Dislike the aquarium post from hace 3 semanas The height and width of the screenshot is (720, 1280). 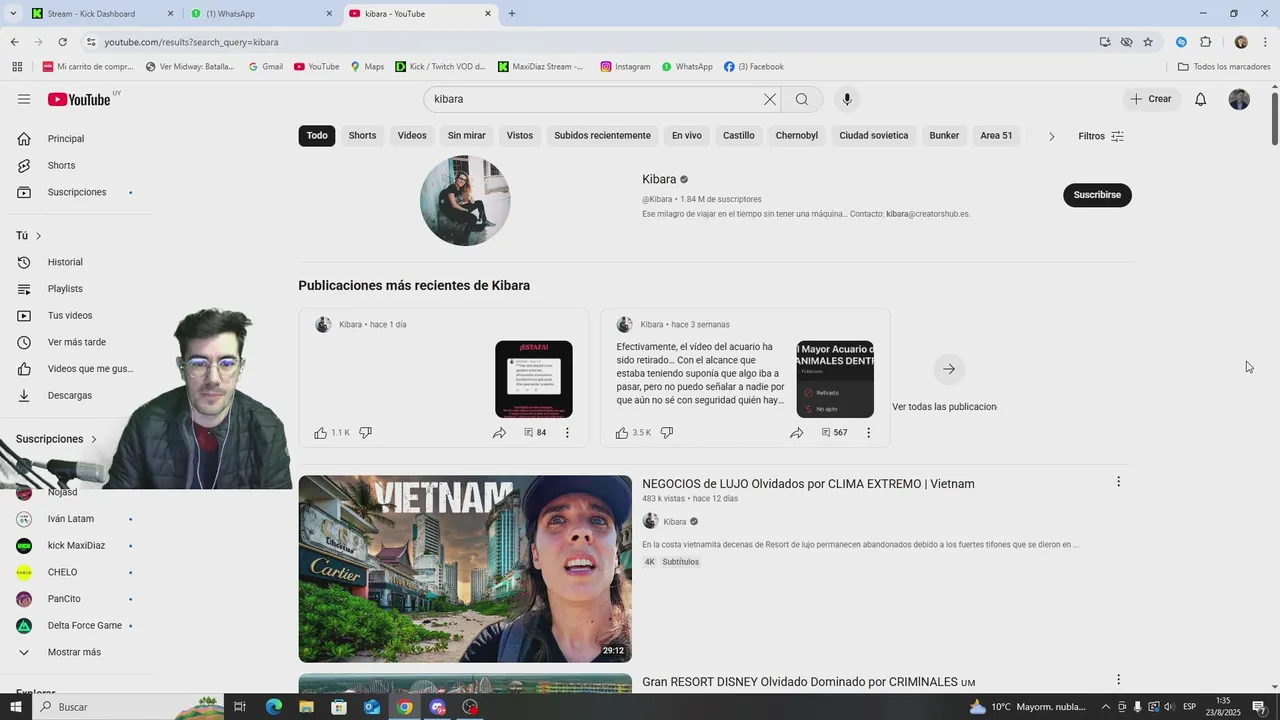coord(667,433)
